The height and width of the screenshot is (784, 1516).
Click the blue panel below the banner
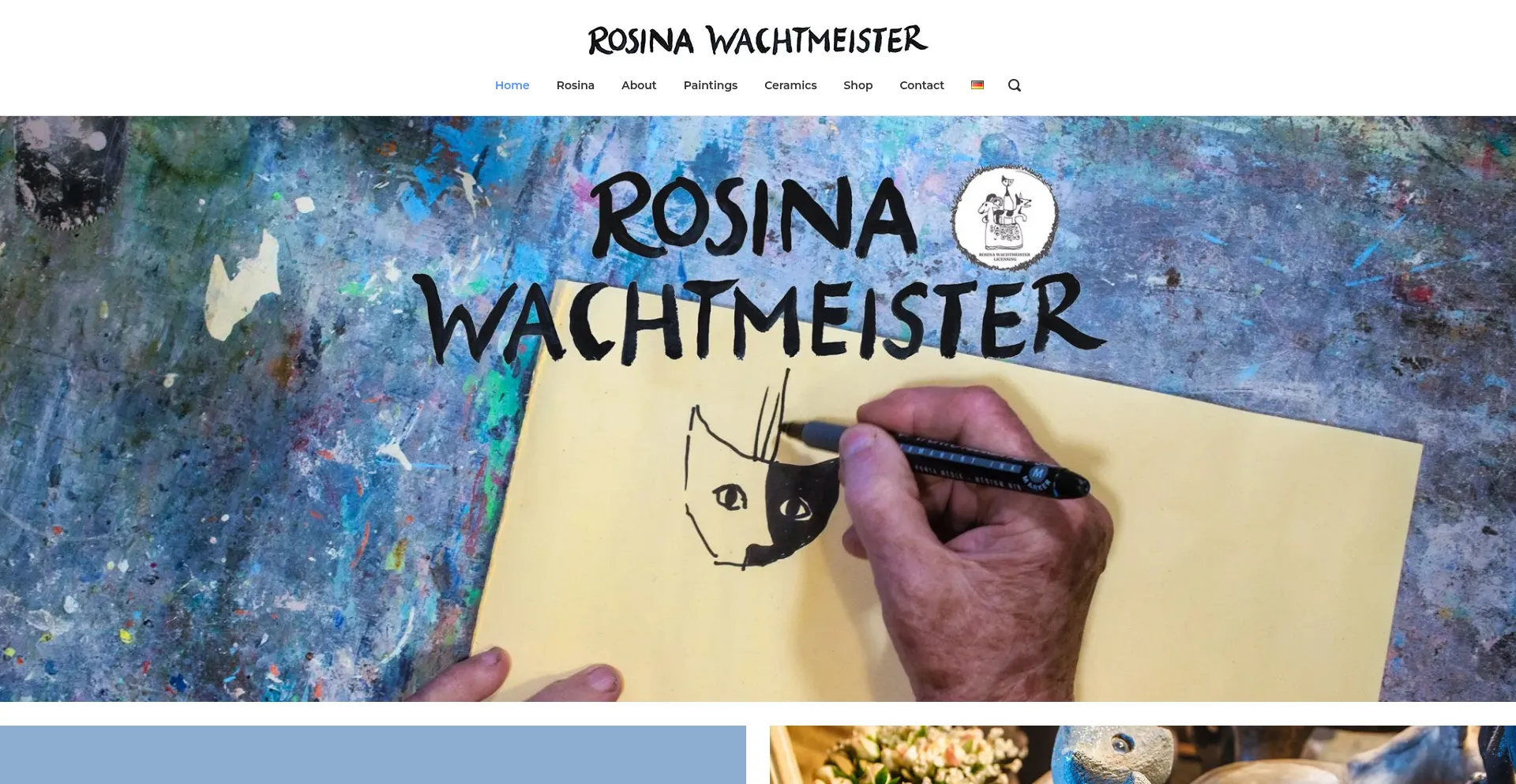373,755
